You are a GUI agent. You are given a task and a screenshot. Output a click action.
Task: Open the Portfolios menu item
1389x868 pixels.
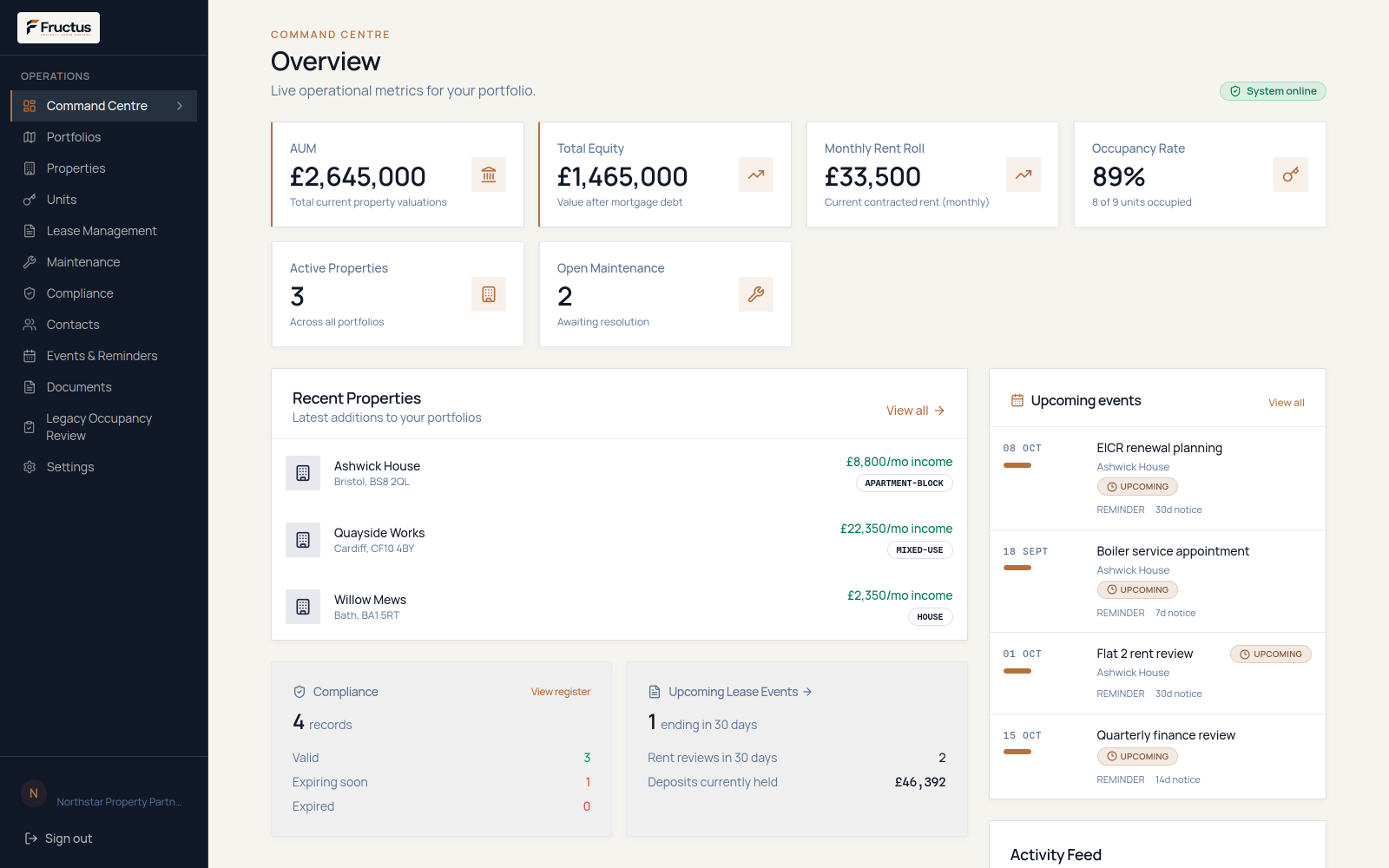coord(104,137)
